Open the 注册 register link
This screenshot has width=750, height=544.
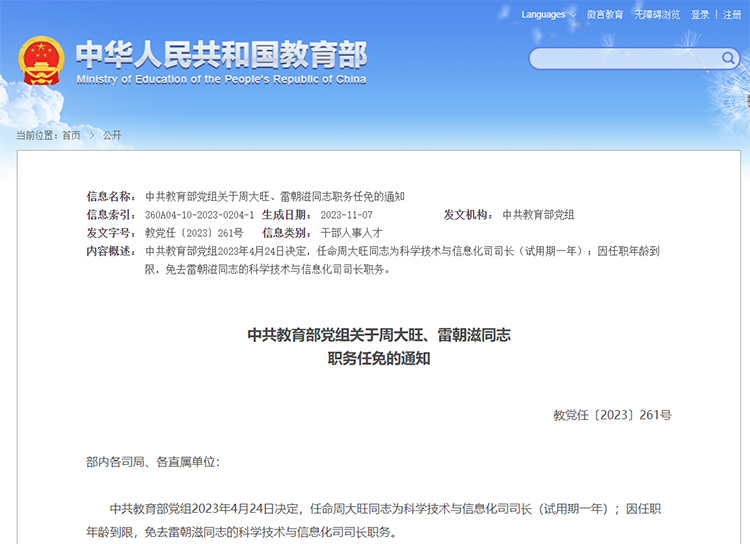point(732,15)
